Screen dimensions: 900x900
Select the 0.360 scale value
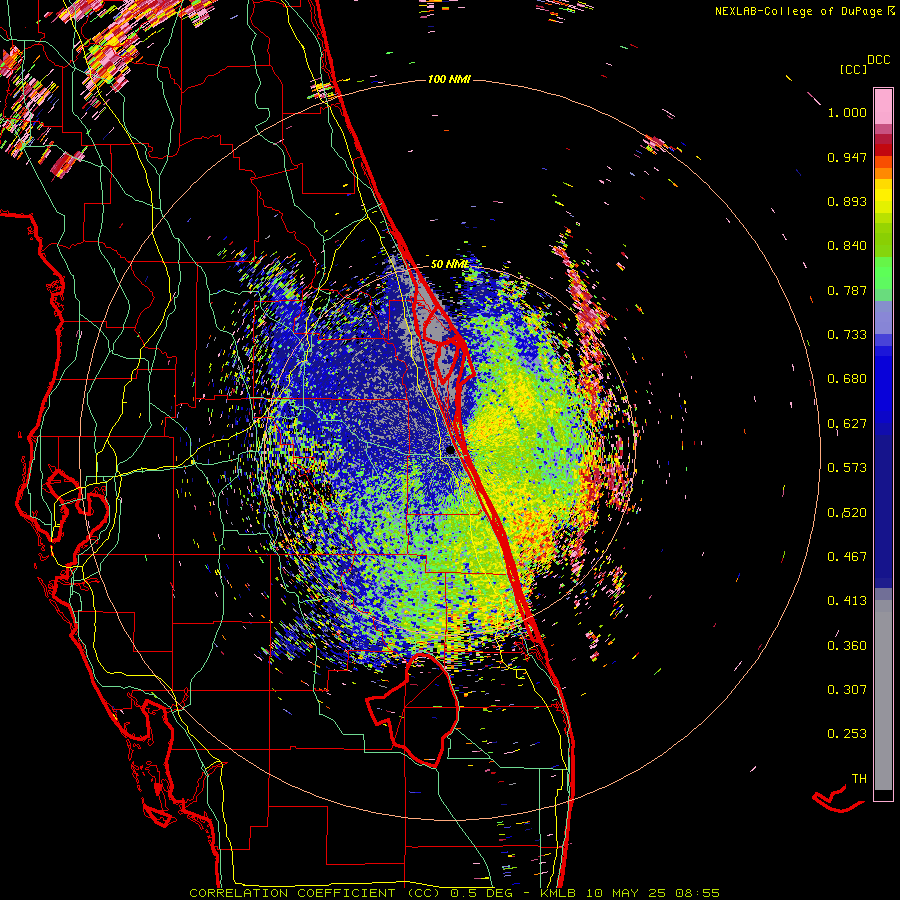847,646
